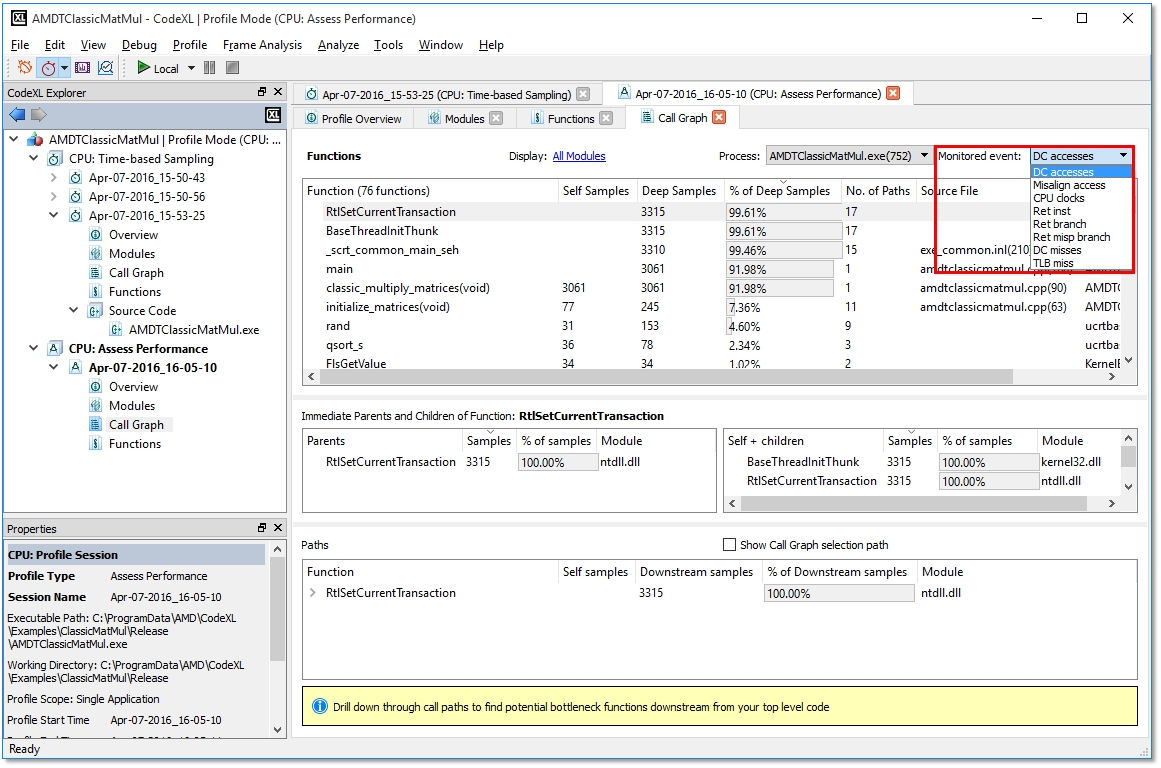Expand the Apr-07-2016_15-50-56 session node
Viewport: 1161px width, 768px height.
pos(53,196)
